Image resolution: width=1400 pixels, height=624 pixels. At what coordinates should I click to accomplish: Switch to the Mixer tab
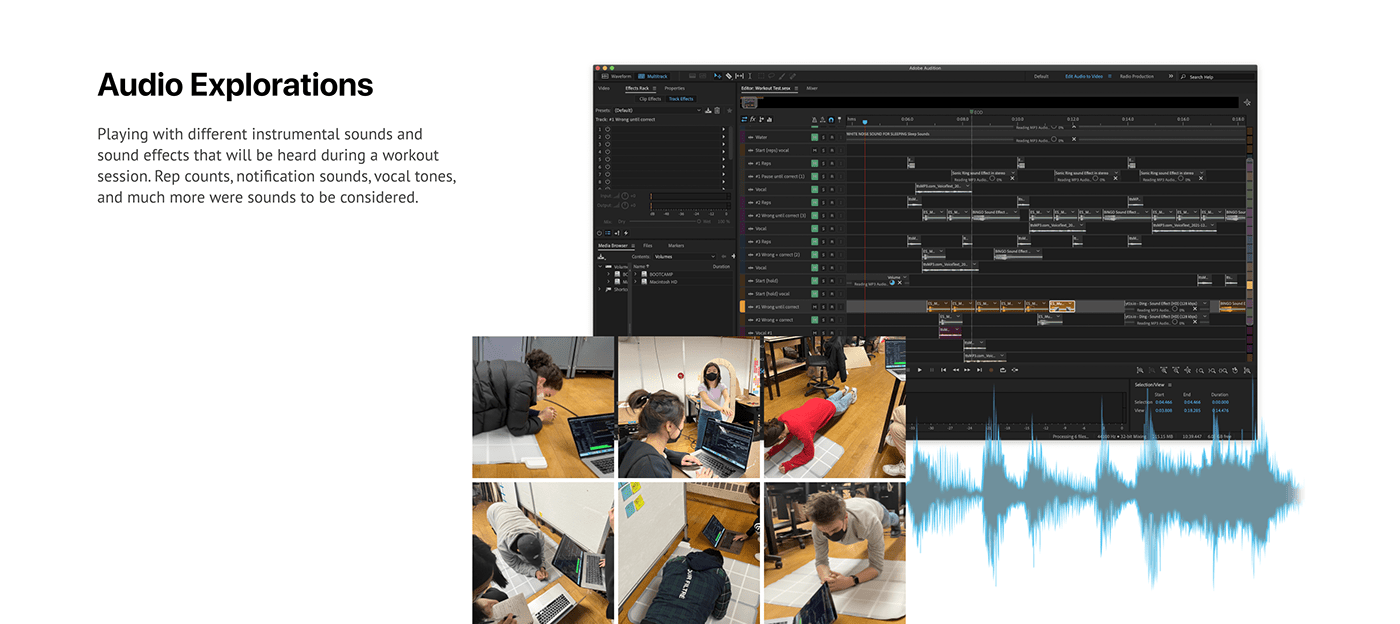pos(811,88)
